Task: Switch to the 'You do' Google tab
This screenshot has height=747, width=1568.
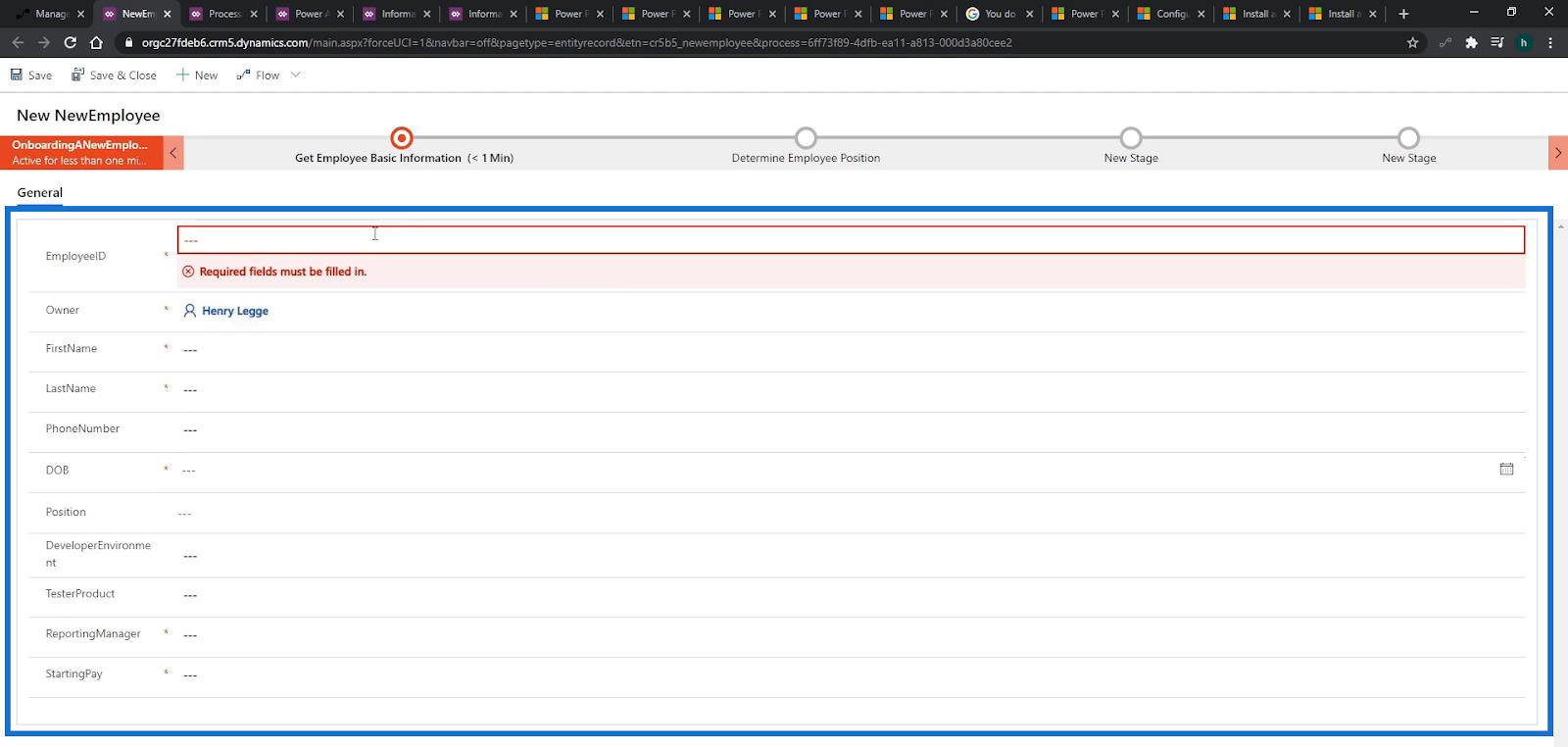Action: (x=1000, y=14)
